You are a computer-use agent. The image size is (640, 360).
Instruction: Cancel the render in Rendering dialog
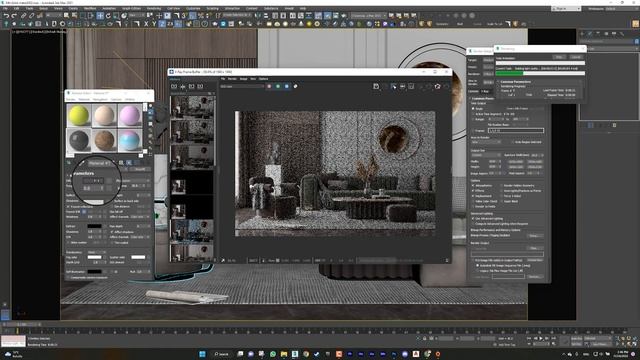[x=576, y=57]
